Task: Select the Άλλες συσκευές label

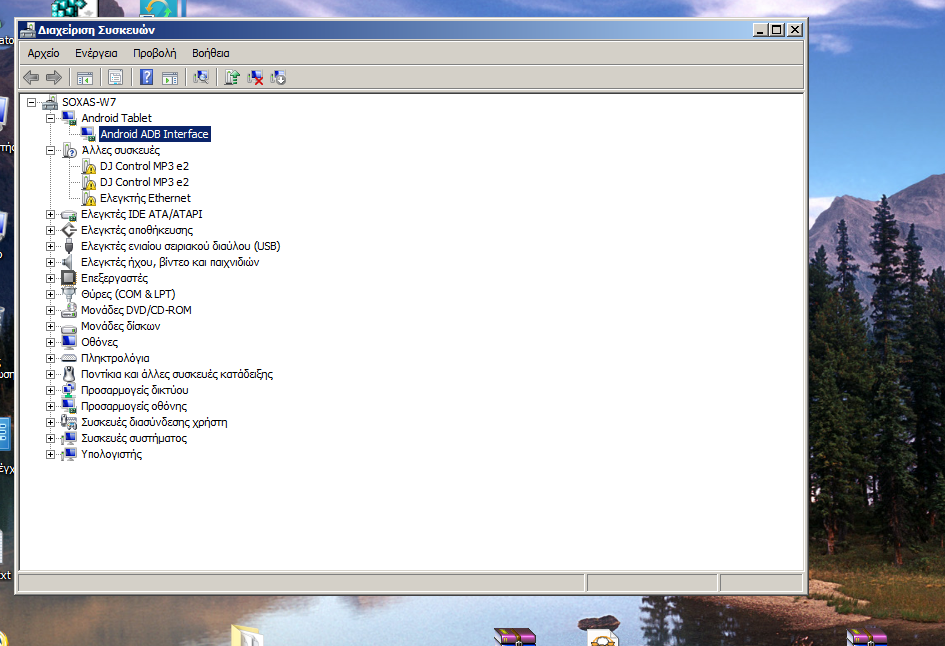Action: 121,151
